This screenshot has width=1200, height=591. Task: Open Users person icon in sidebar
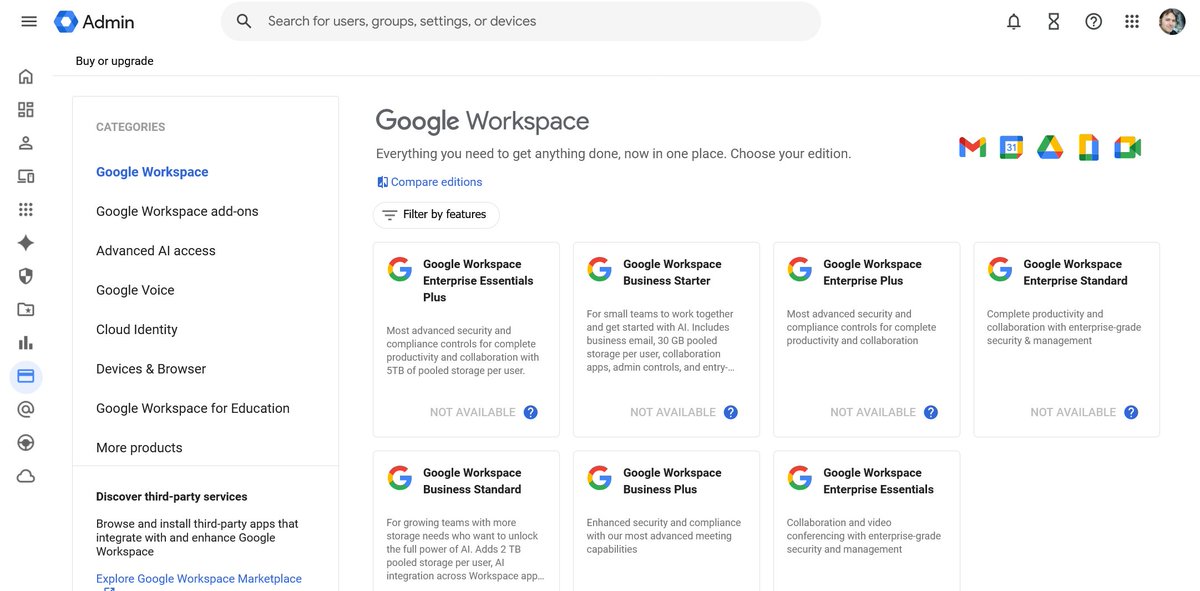pyautogui.click(x=26, y=143)
